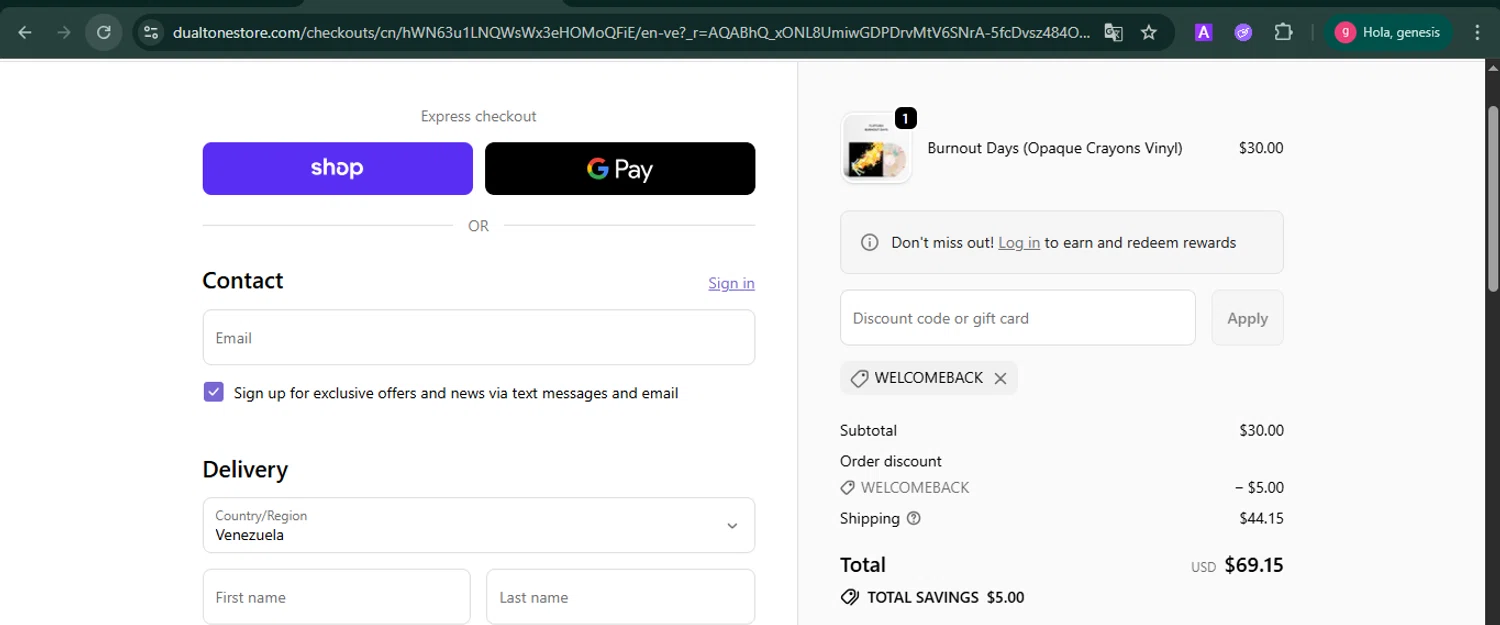Click the info icon beside Don't miss out

pos(869,242)
